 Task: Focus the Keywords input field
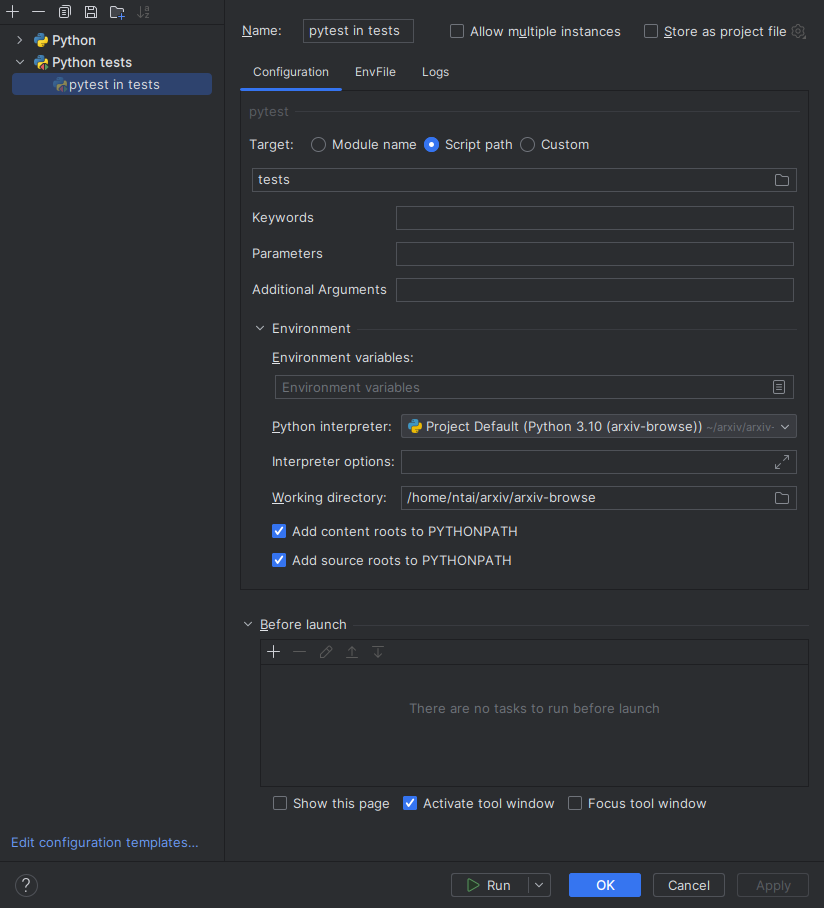(x=595, y=218)
